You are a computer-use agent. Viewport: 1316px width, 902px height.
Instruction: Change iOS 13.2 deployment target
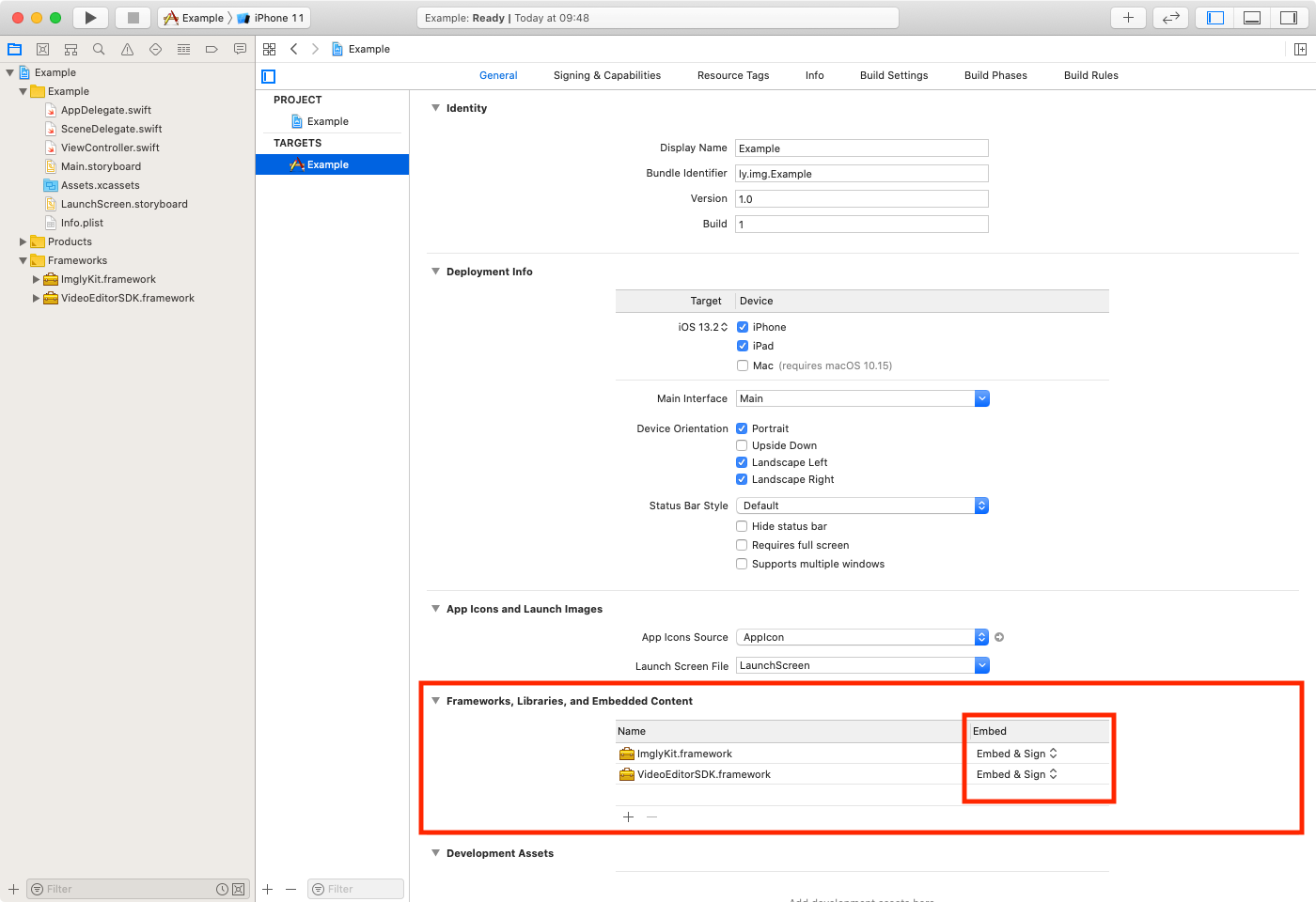pyautogui.click(x=703, y=327)
